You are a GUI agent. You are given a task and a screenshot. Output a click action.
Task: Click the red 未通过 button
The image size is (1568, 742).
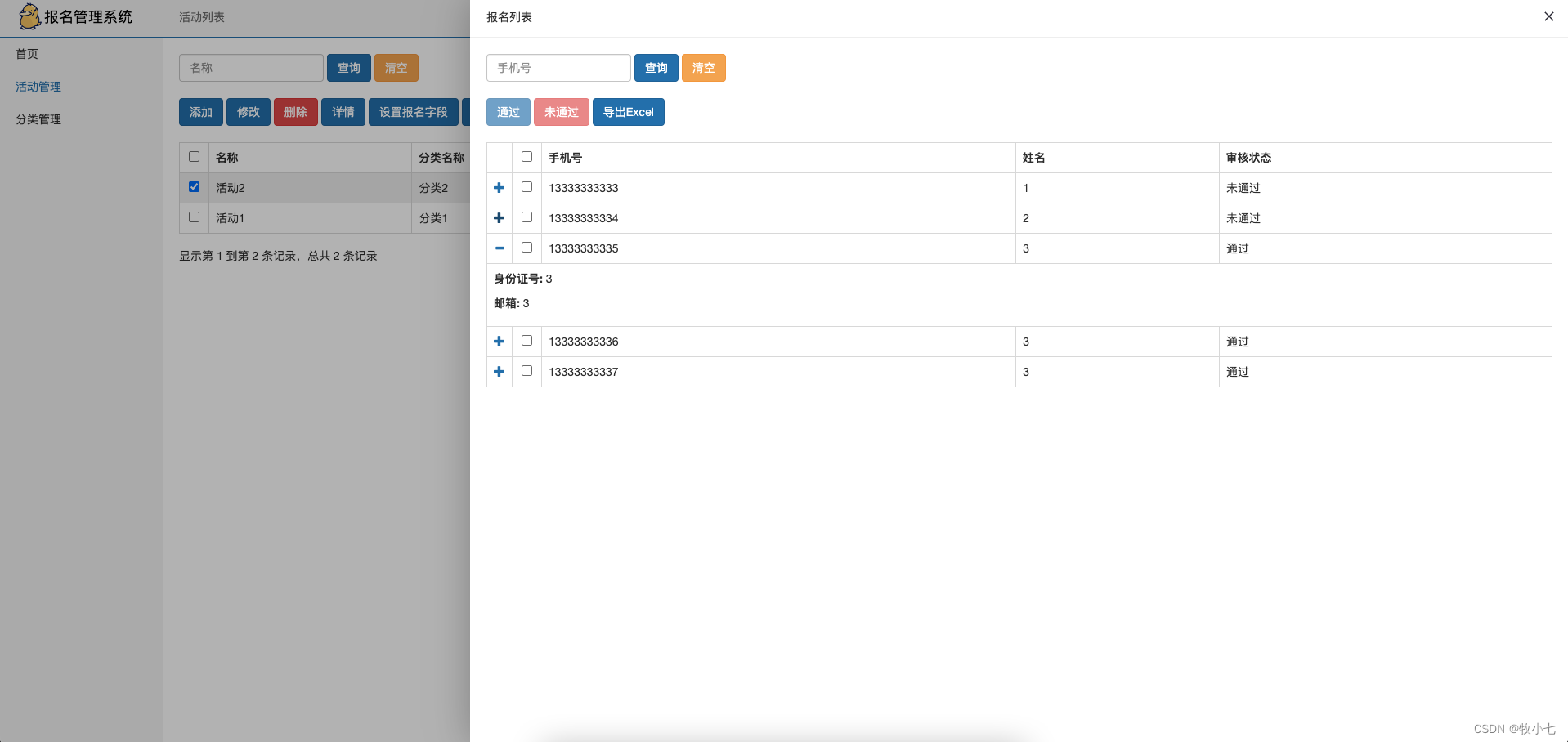pyautogui.click(x=562, y=112)
